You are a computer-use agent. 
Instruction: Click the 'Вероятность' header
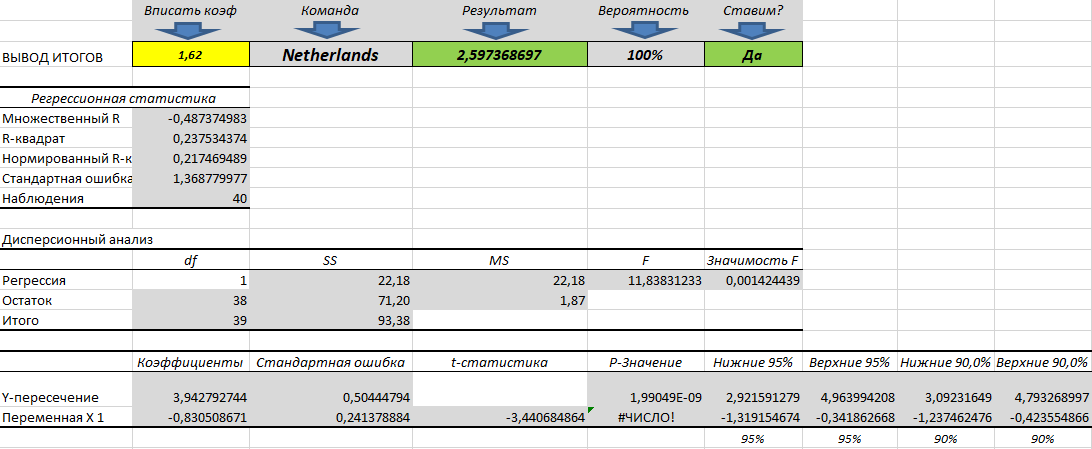[x=644, y=10]
